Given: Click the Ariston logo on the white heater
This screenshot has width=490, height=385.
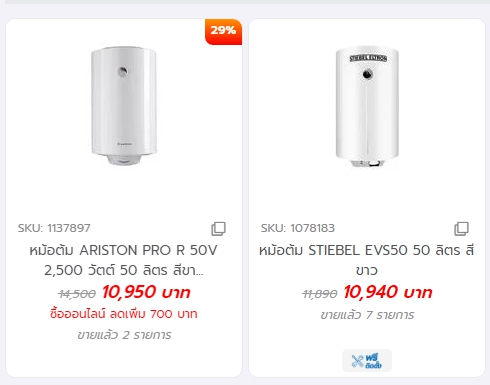Looking at the screenshot, I should click(125, 144).
